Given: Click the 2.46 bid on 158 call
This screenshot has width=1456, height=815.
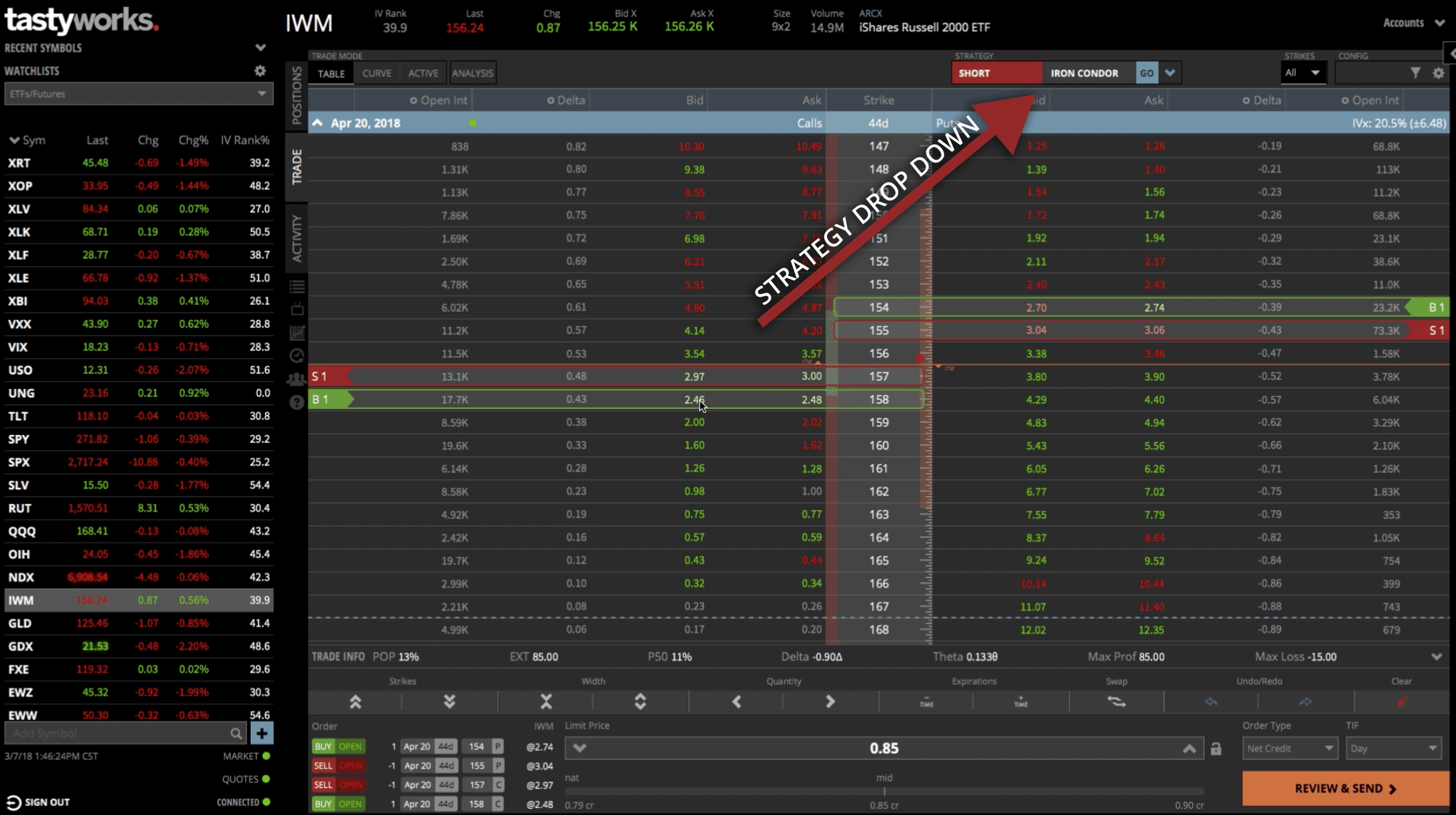Looking at the screenshot, I should 694,400.
